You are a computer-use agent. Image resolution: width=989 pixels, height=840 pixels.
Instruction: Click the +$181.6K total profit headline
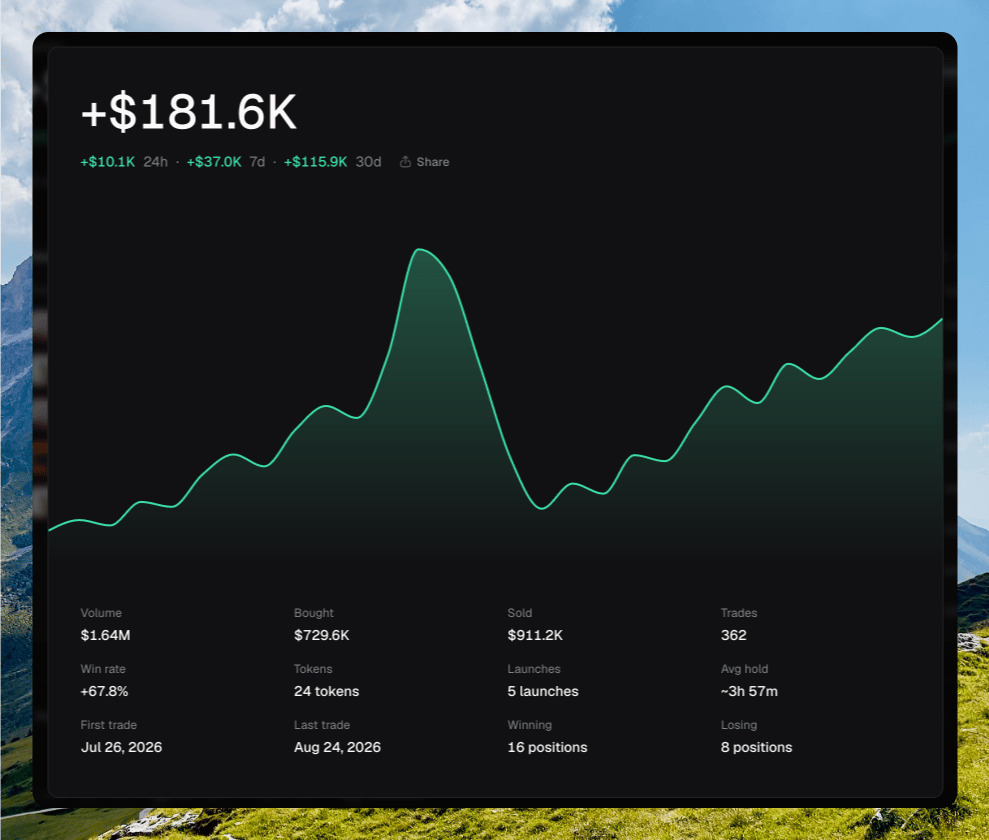(x=189, y=112)
